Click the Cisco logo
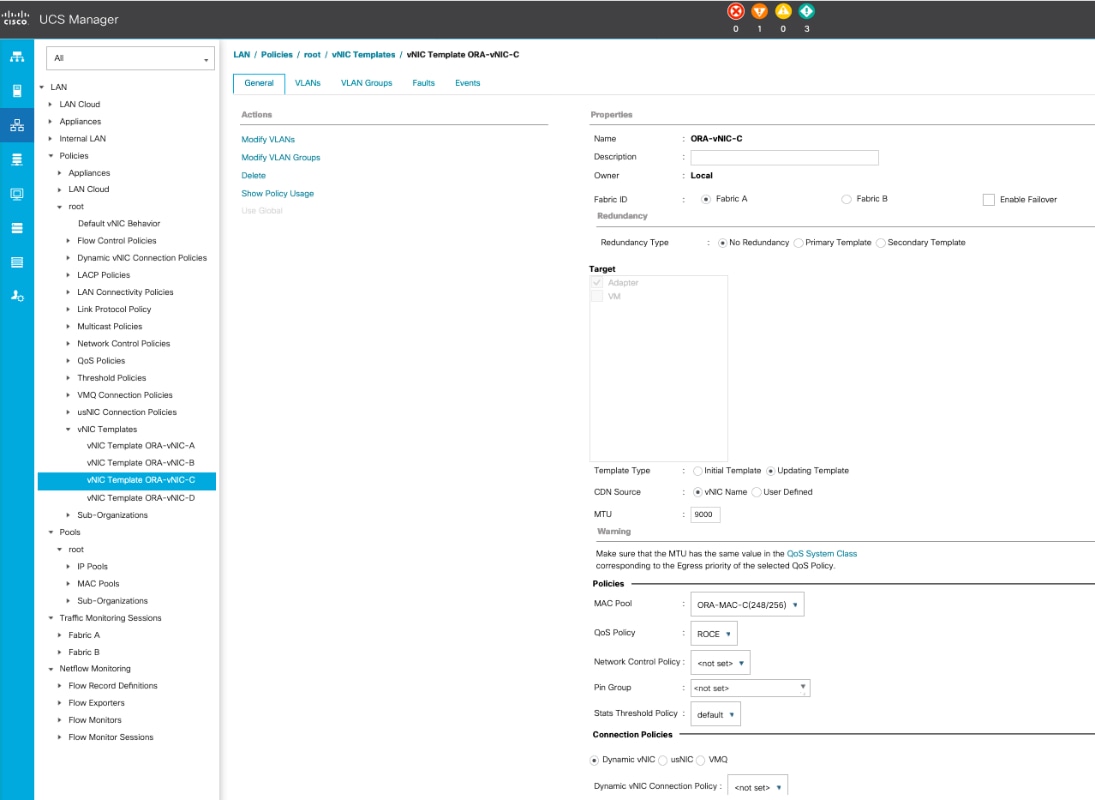 tap(15, 17)
